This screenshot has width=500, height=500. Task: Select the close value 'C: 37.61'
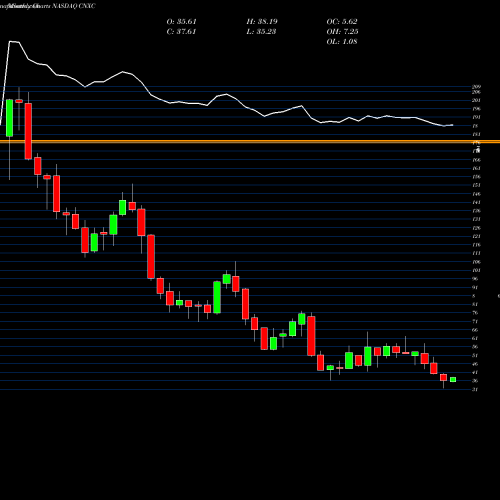(181, 32)
